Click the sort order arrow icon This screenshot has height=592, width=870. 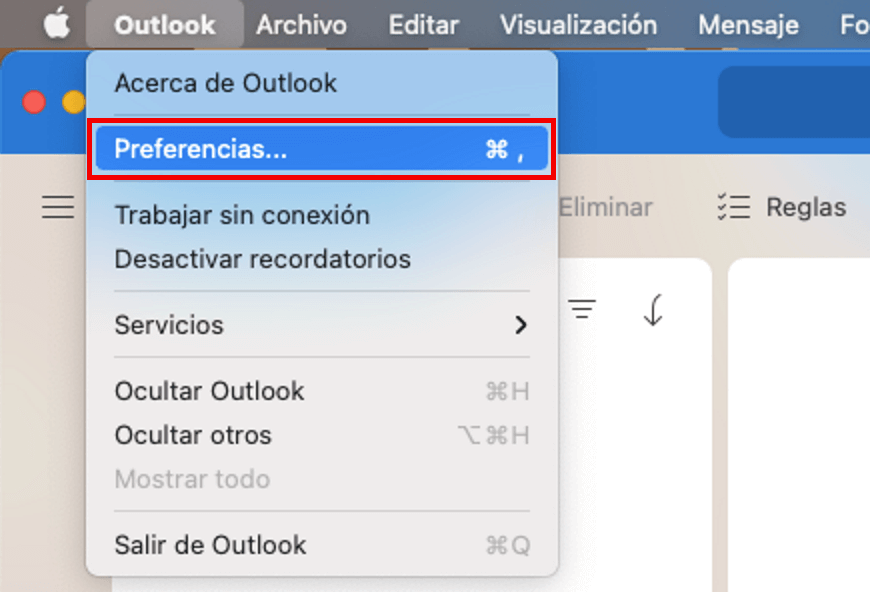[653, 310]
